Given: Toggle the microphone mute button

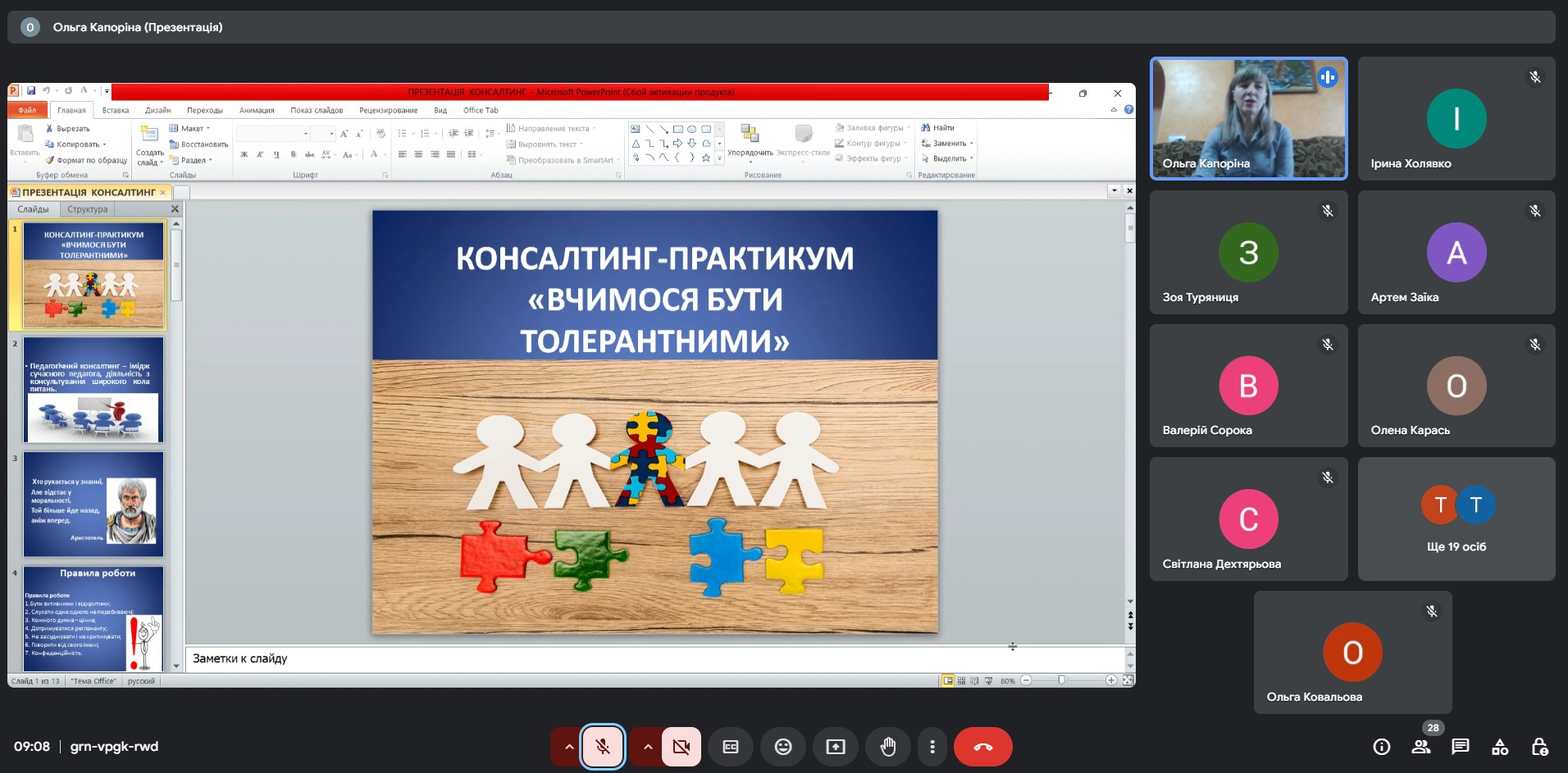Looking at the screenshot, I should coord(602,747).
